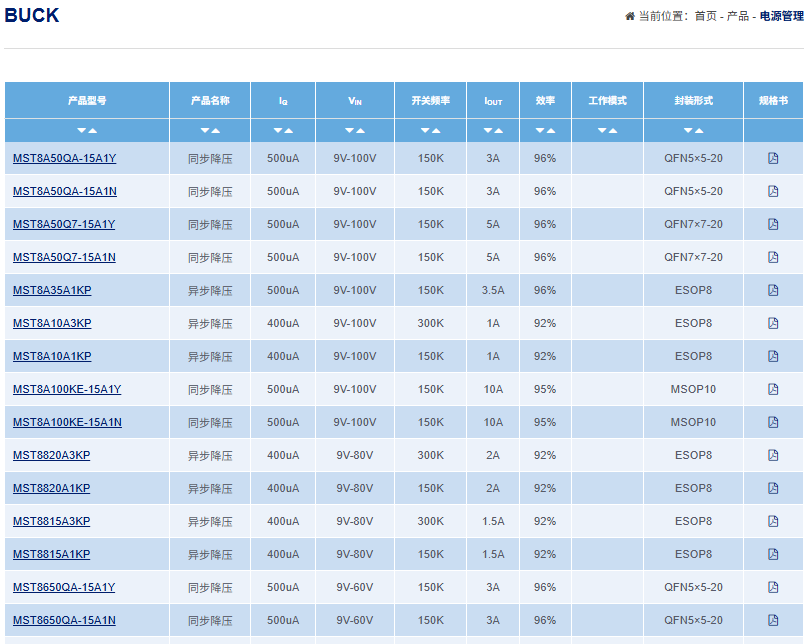
Task: Open the PDF datasheet for MST8A35A1KP
Action: point(773,290)
